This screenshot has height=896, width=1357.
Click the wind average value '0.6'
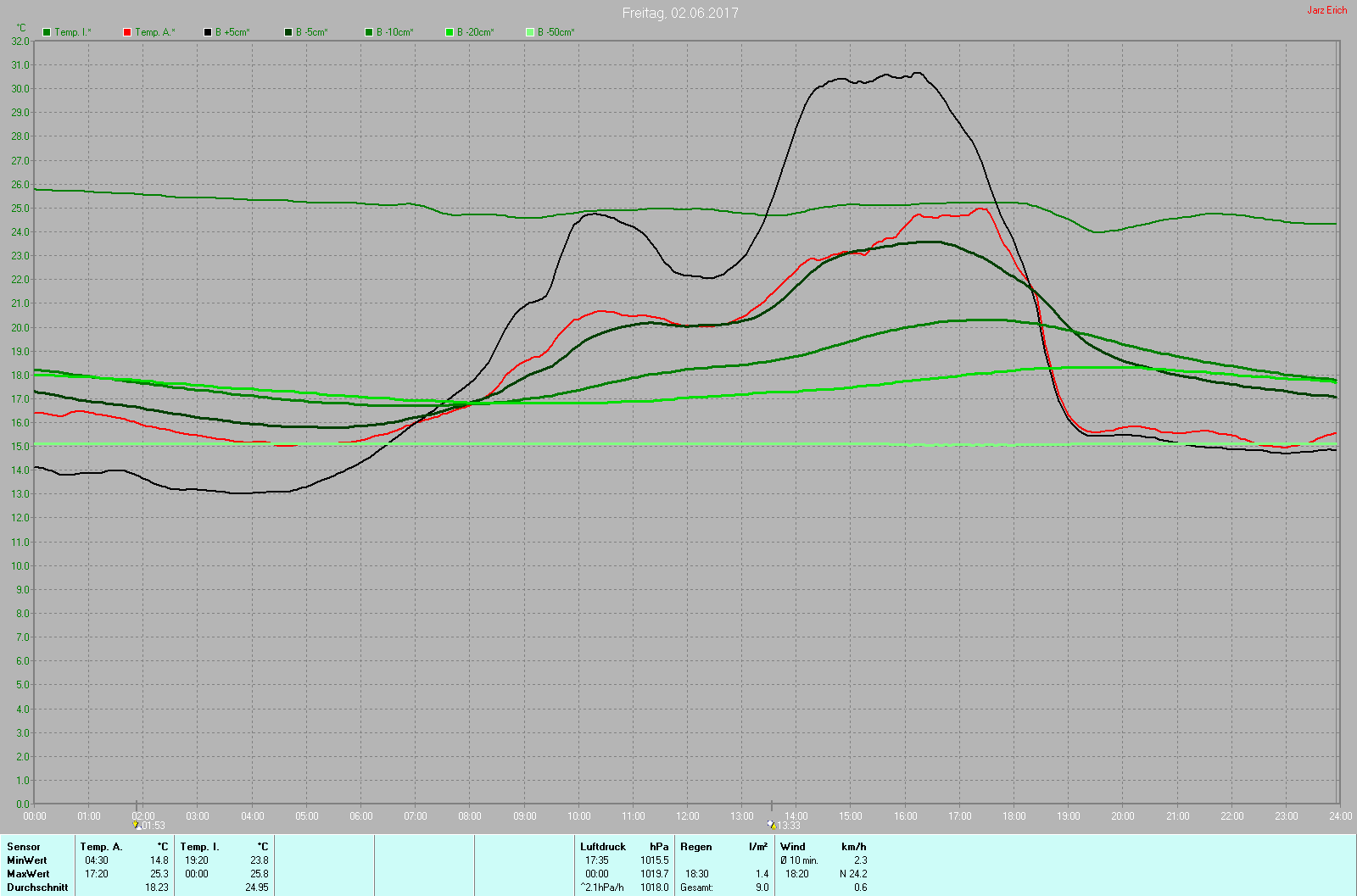pos(861,888)
